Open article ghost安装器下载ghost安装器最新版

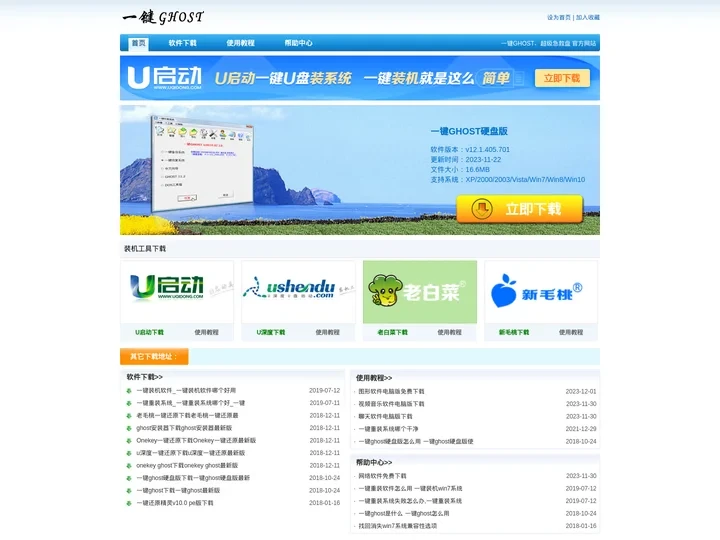pyautogui.click(x=184, y=428)
